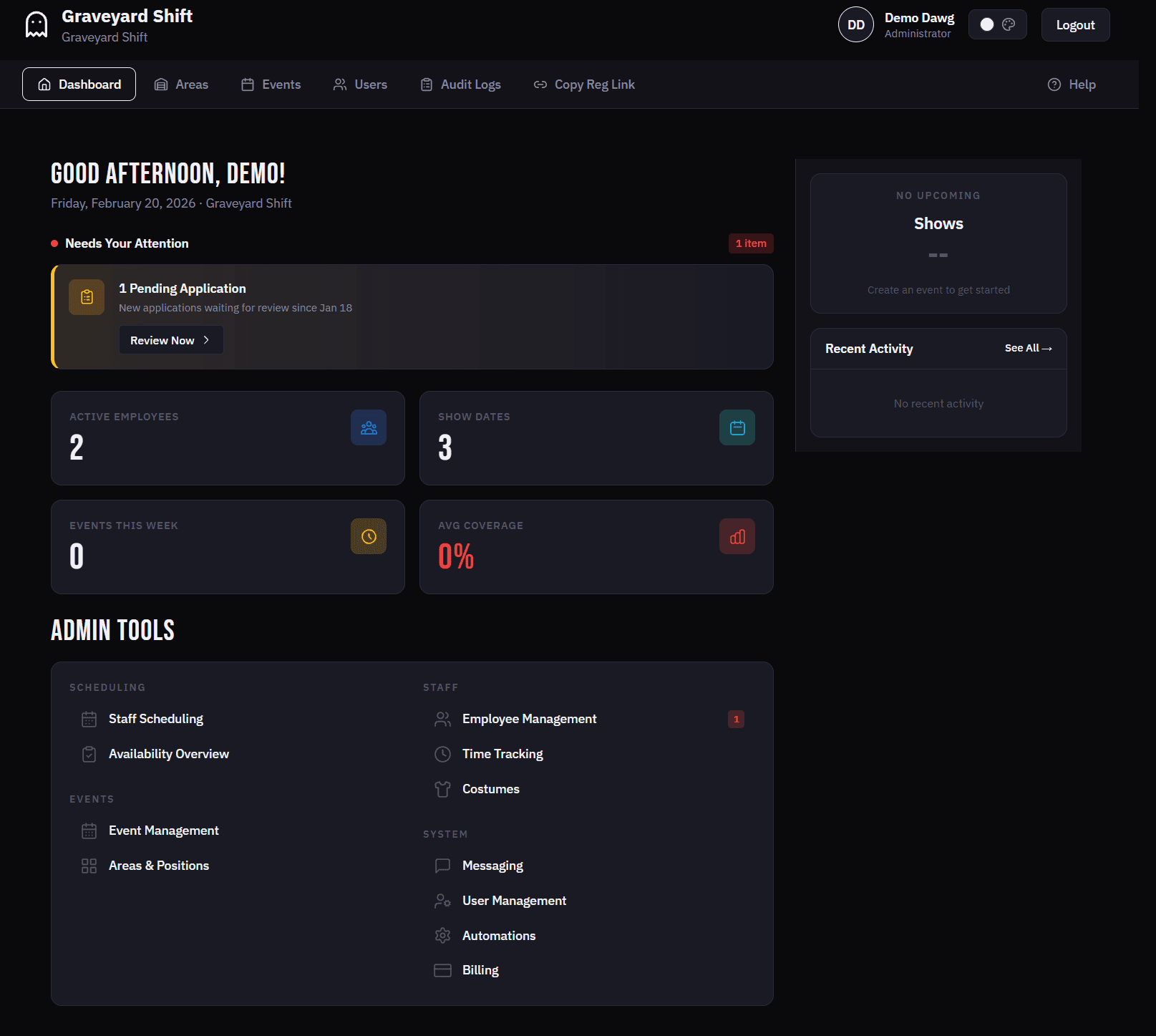The height and width of the screenshot is (1036, 1156).
Task: Open the Demo Dawg profile avatar menu
Action: click(x=855, y=24)
